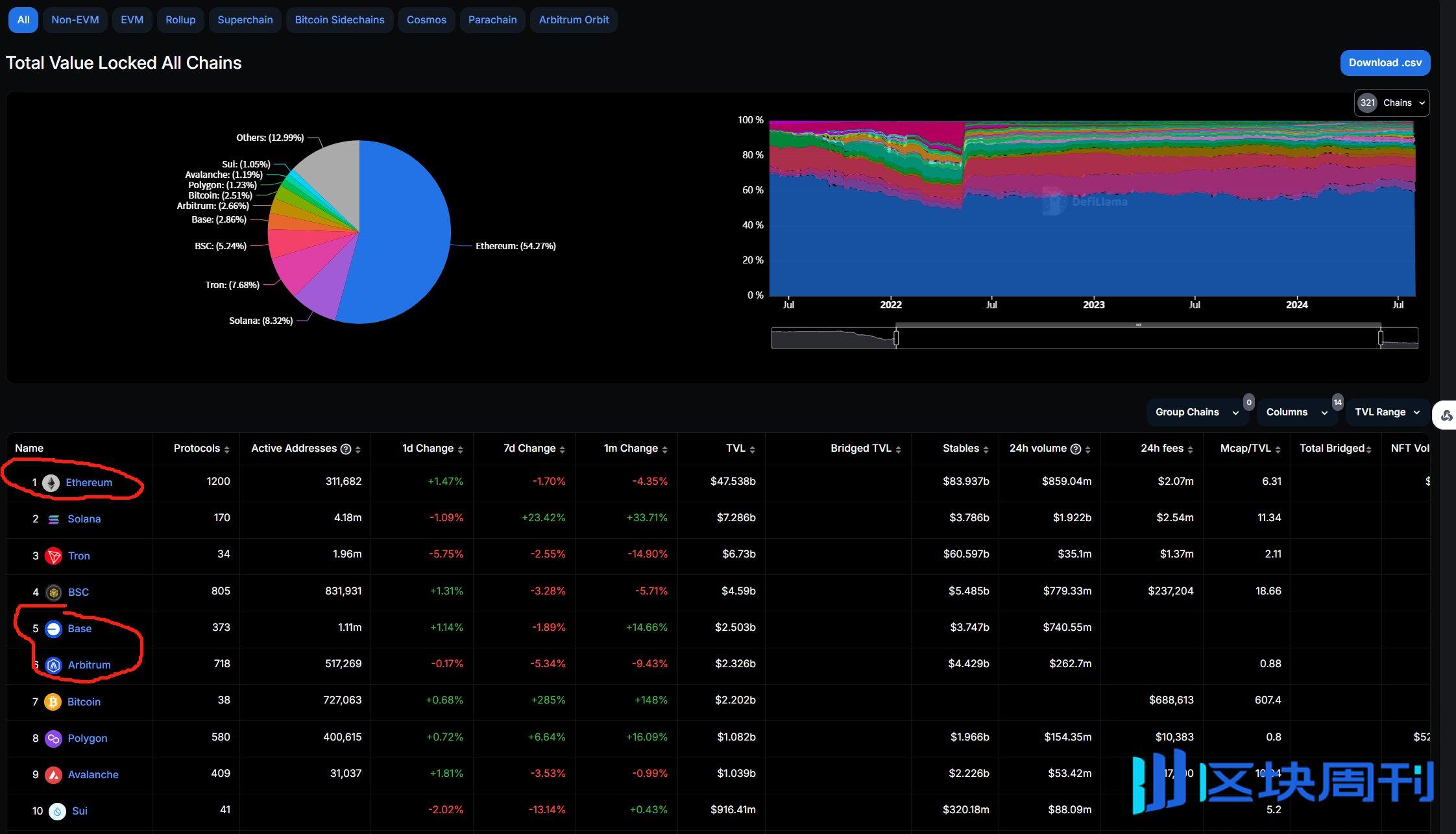Switch to the Bitcoin Sidechains tab
This screenshot has height=834, width=1456.
pyautogui.click(x=339, y=20)
